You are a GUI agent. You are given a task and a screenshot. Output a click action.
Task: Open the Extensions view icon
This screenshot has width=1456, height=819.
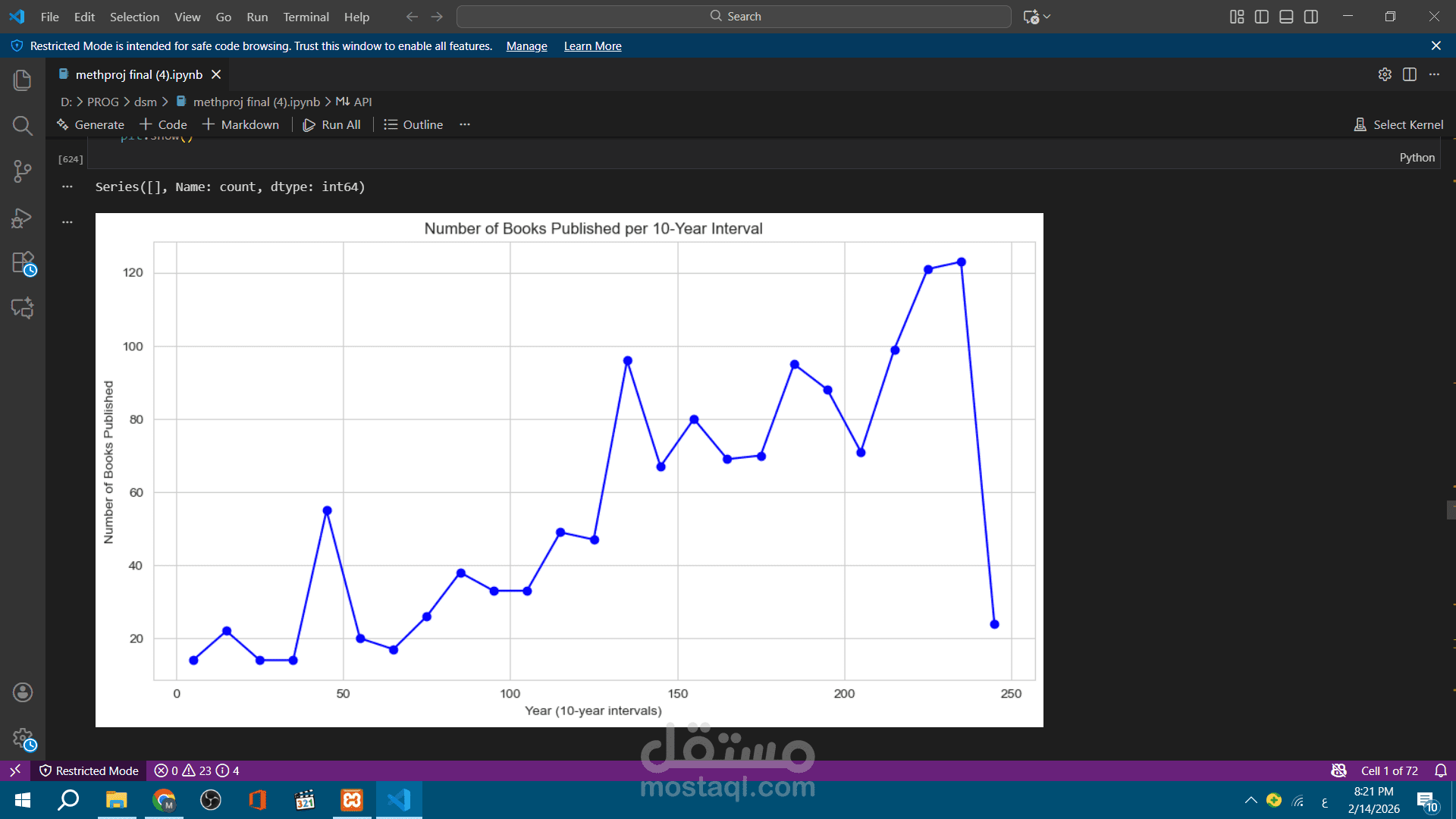[x=23, y=263]
